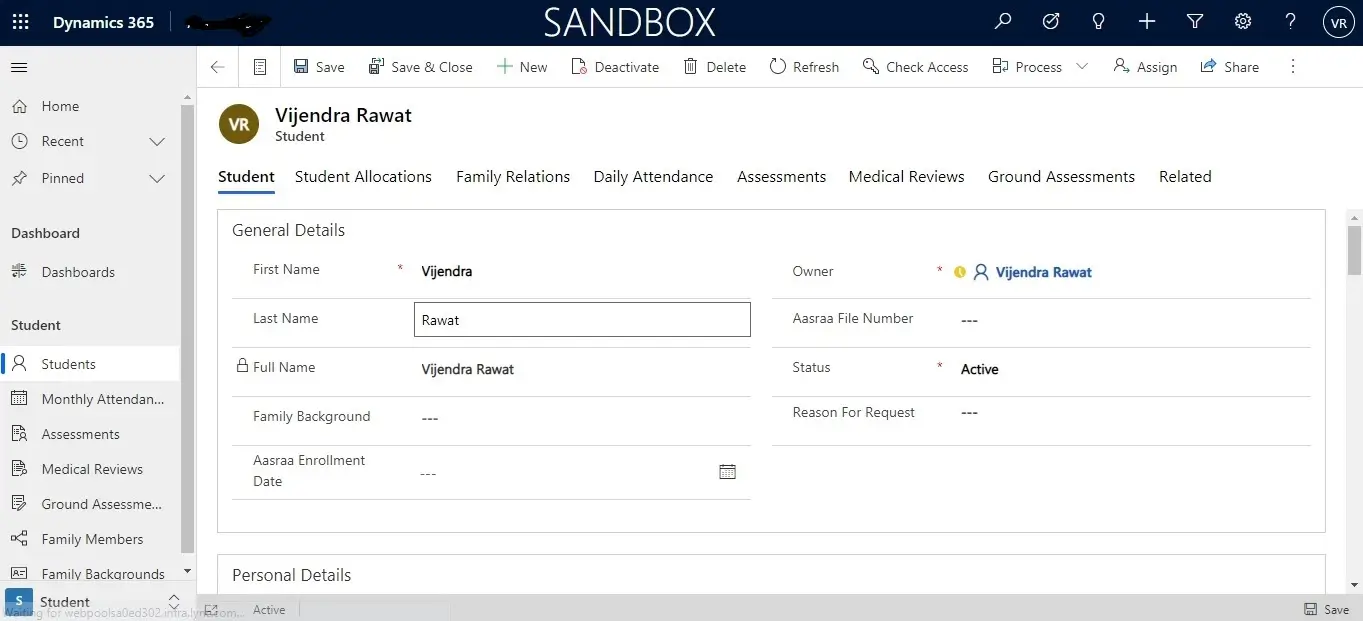This screenshot has width=1363, height=621.
Task: Open the VR user profile avatar
Action: click(x=1338, y=23)
